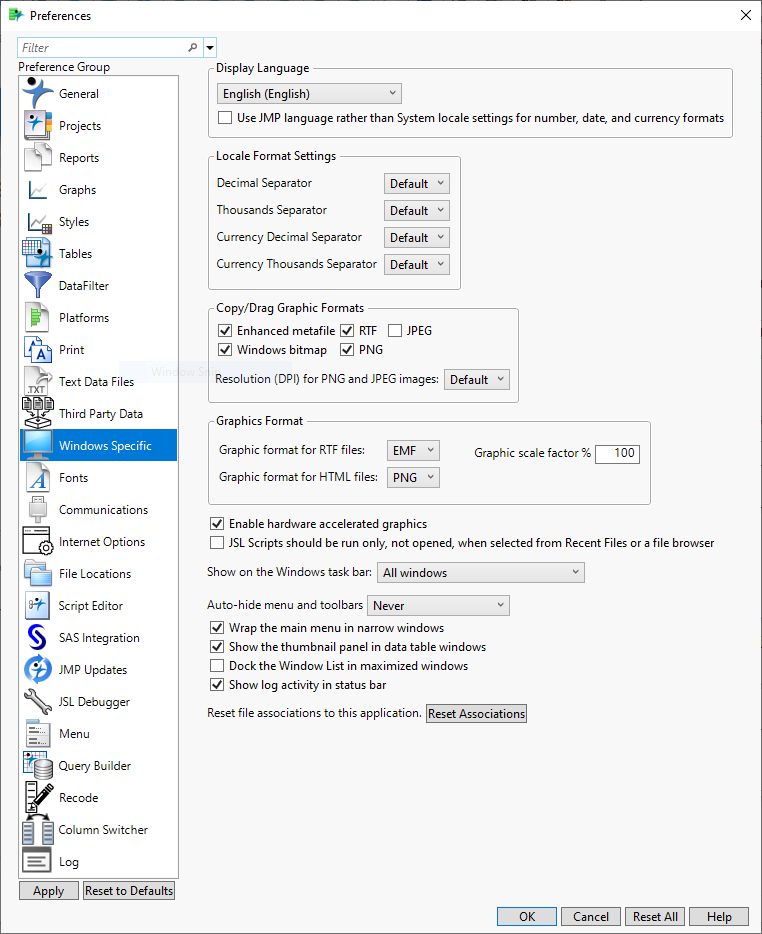The width and height of the screenshot is (762, 934).
Task: Select the Text Data Files icon
Action: click(x=38, y=381)
